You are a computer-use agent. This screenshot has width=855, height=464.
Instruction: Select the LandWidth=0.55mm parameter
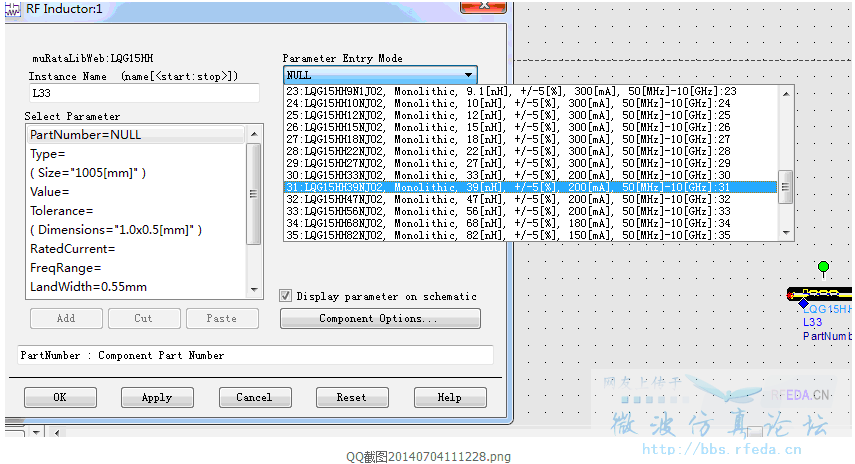point(136,287)
